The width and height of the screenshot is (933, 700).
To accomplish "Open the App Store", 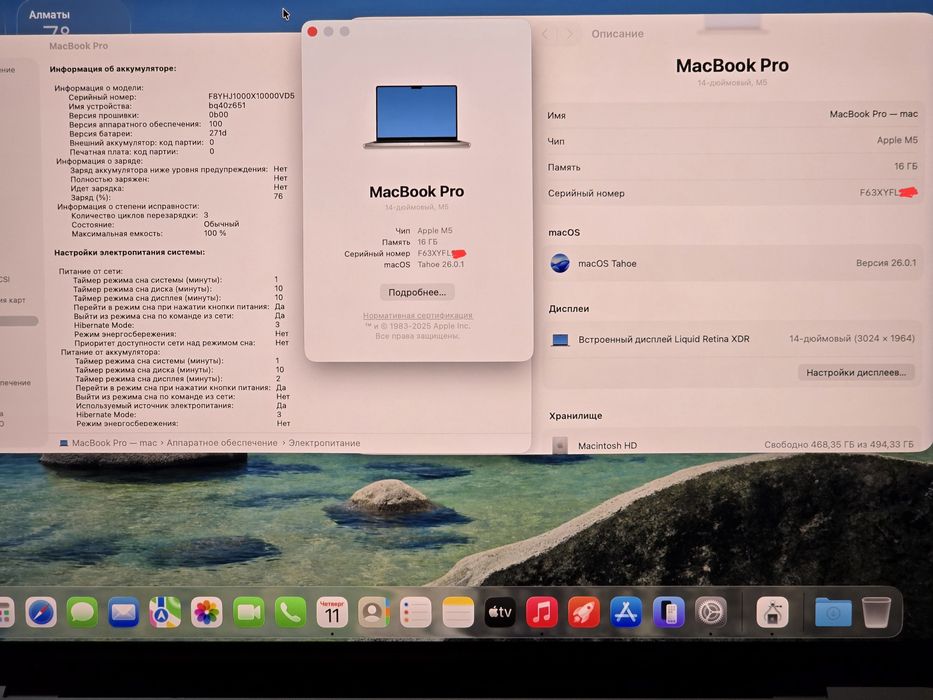I will click(x=626, y=612).
